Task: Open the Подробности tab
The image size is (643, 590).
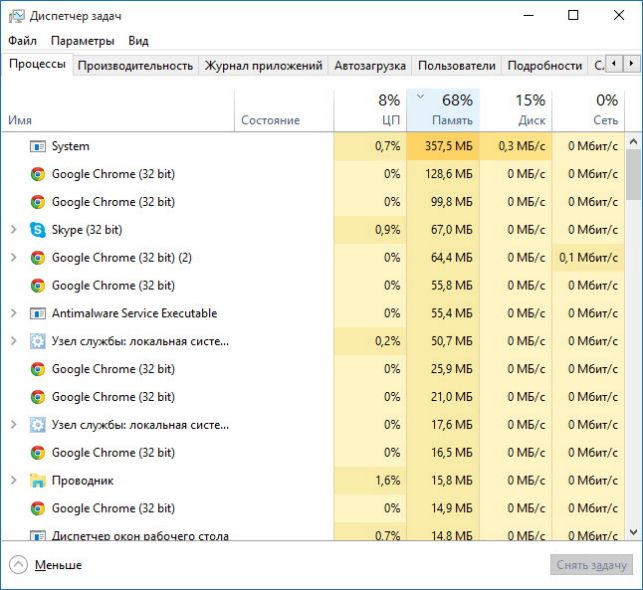Action: pyautogui.click(x=545, y=66)
